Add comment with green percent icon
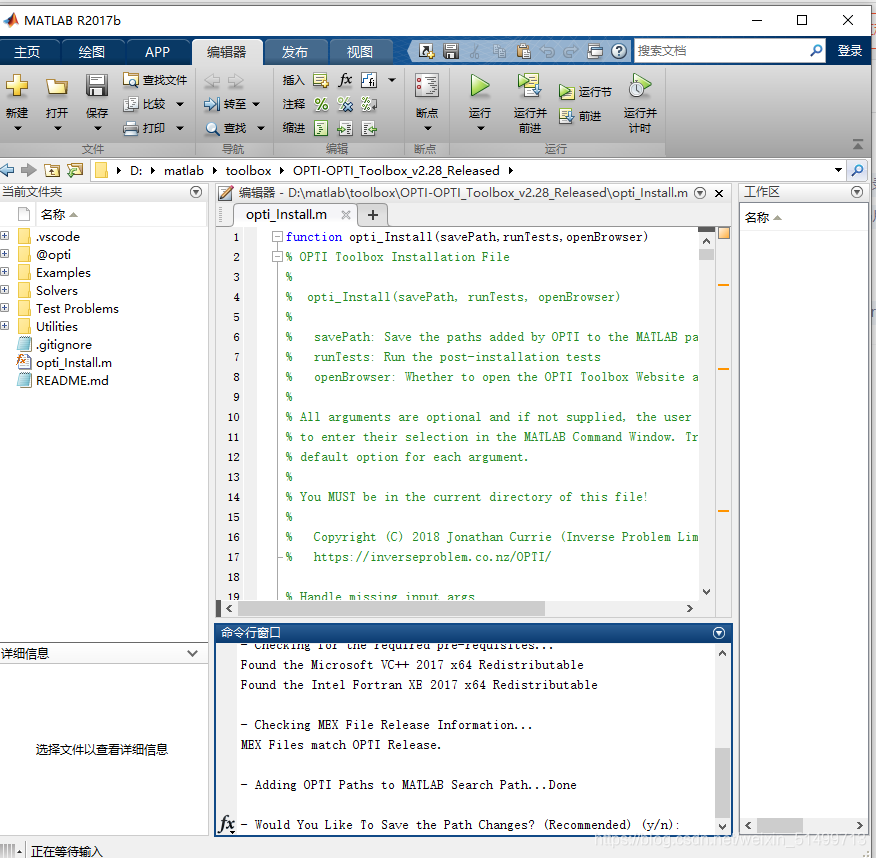 [321, 104]
